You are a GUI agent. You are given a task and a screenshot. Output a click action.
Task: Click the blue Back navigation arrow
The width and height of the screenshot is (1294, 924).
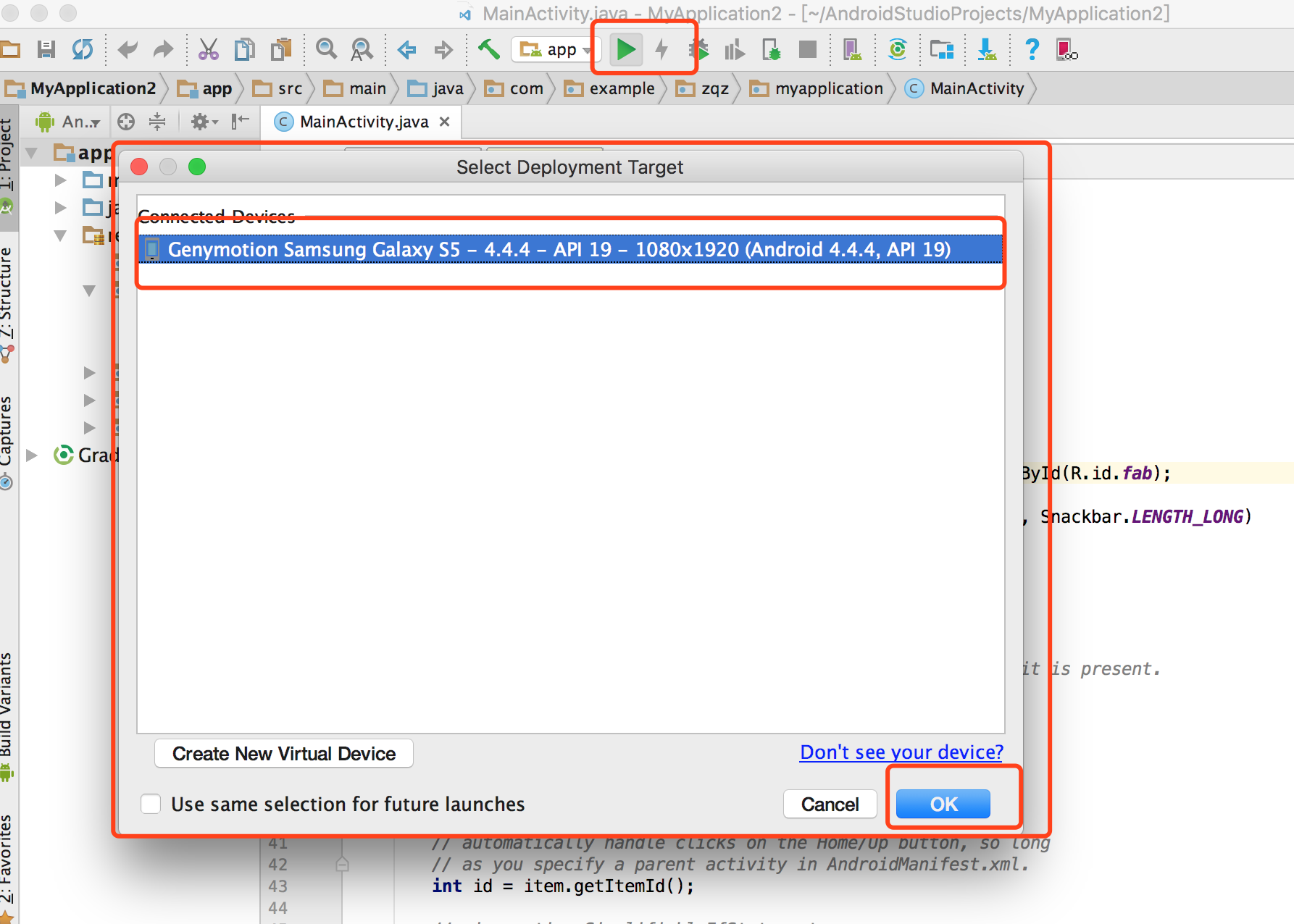(x=406, y=50)
